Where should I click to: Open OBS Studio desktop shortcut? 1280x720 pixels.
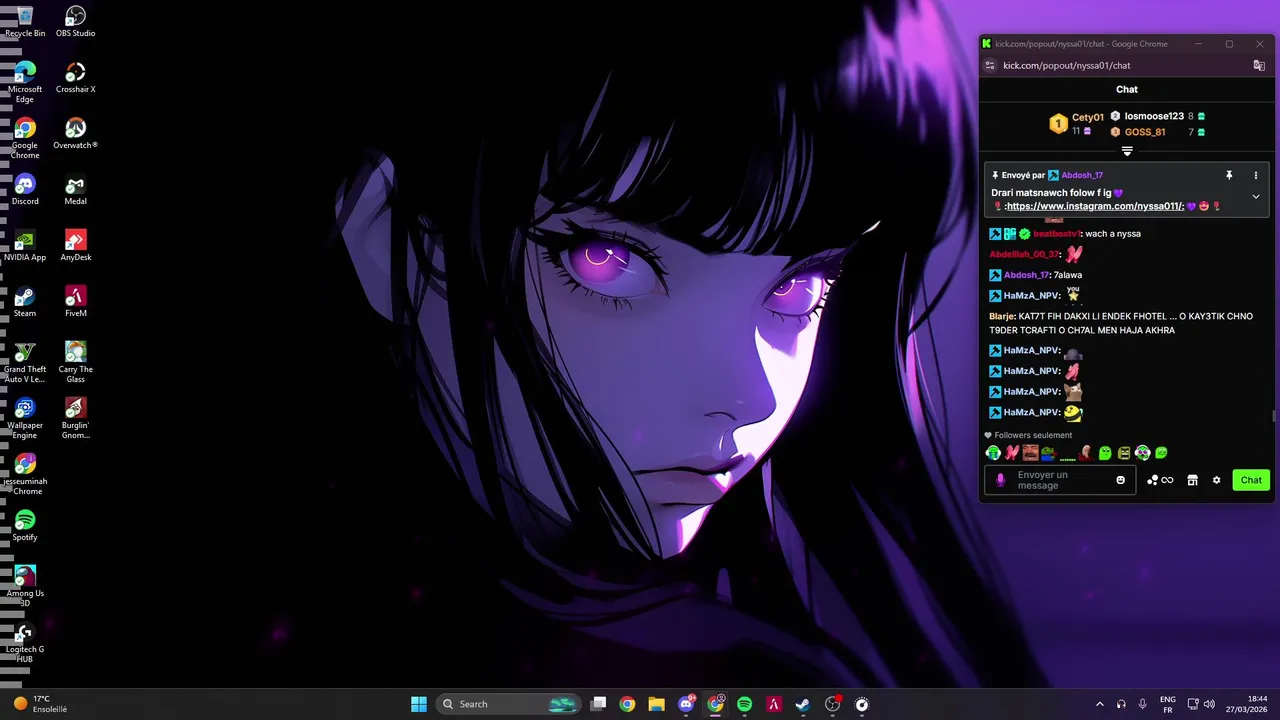point(75,22)
